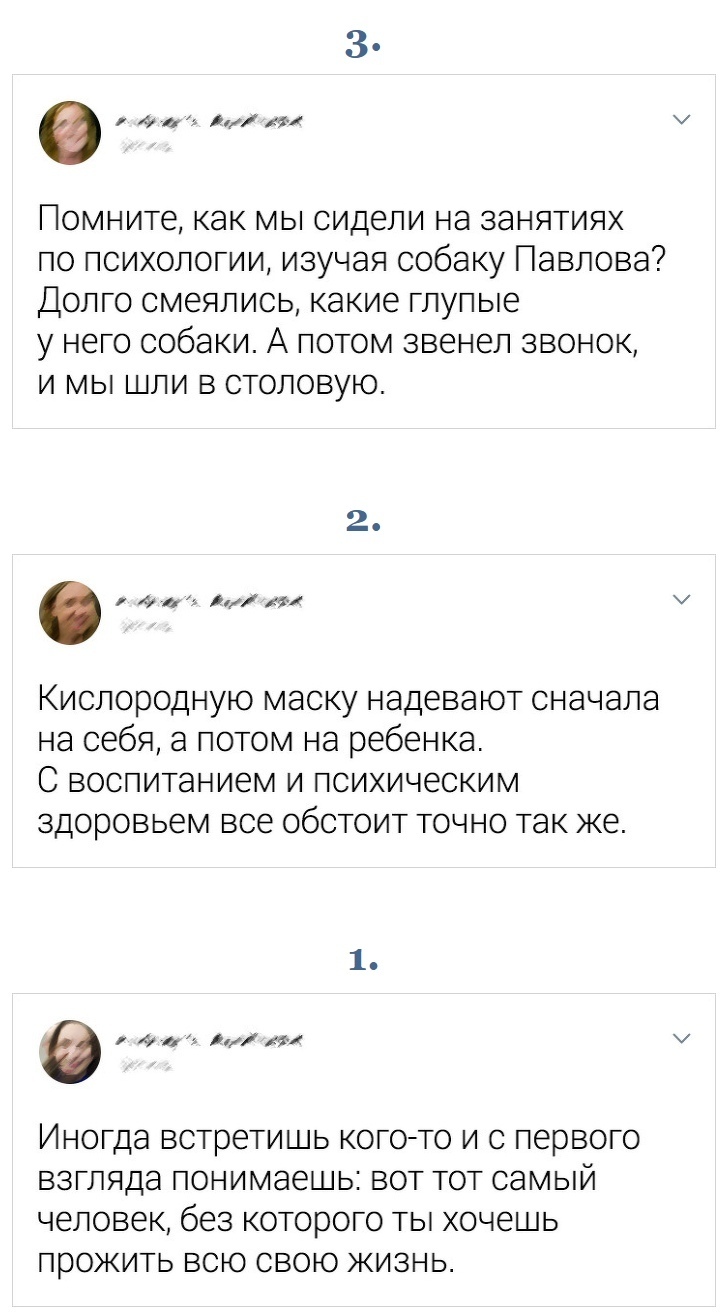Screen dimensions: 728x1315
Task: Click the author name on the 'Иногда встретишь' tweet
Action: pos(211,1041)
